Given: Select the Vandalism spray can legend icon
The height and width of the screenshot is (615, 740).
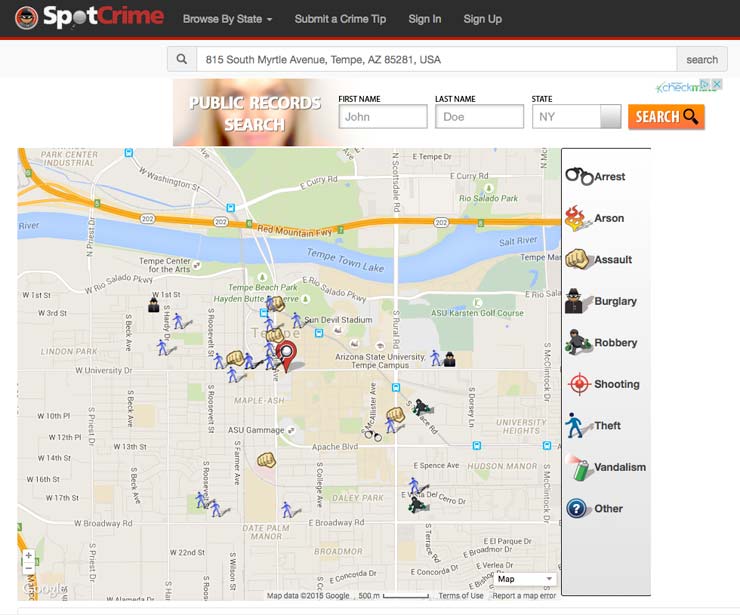Looking at the screenshot, I should [x=579, y=467].
